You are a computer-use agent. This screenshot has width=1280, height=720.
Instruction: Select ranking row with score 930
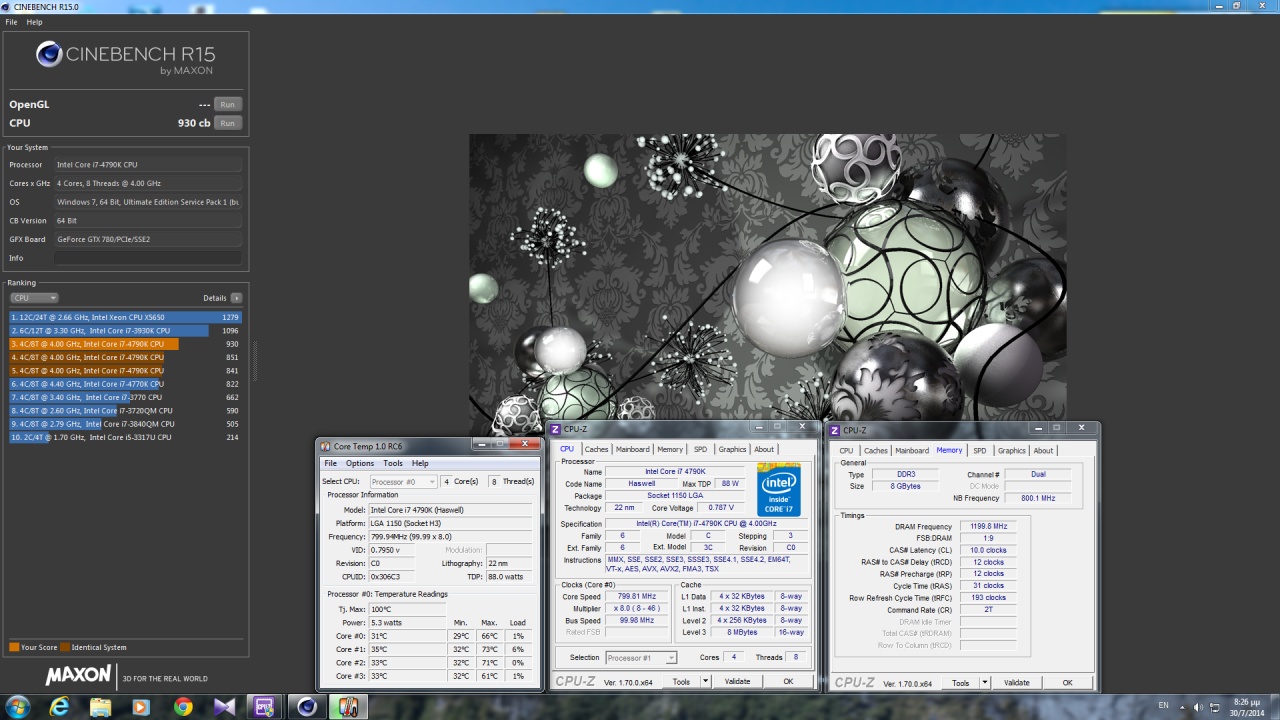[x=125, y=344]
